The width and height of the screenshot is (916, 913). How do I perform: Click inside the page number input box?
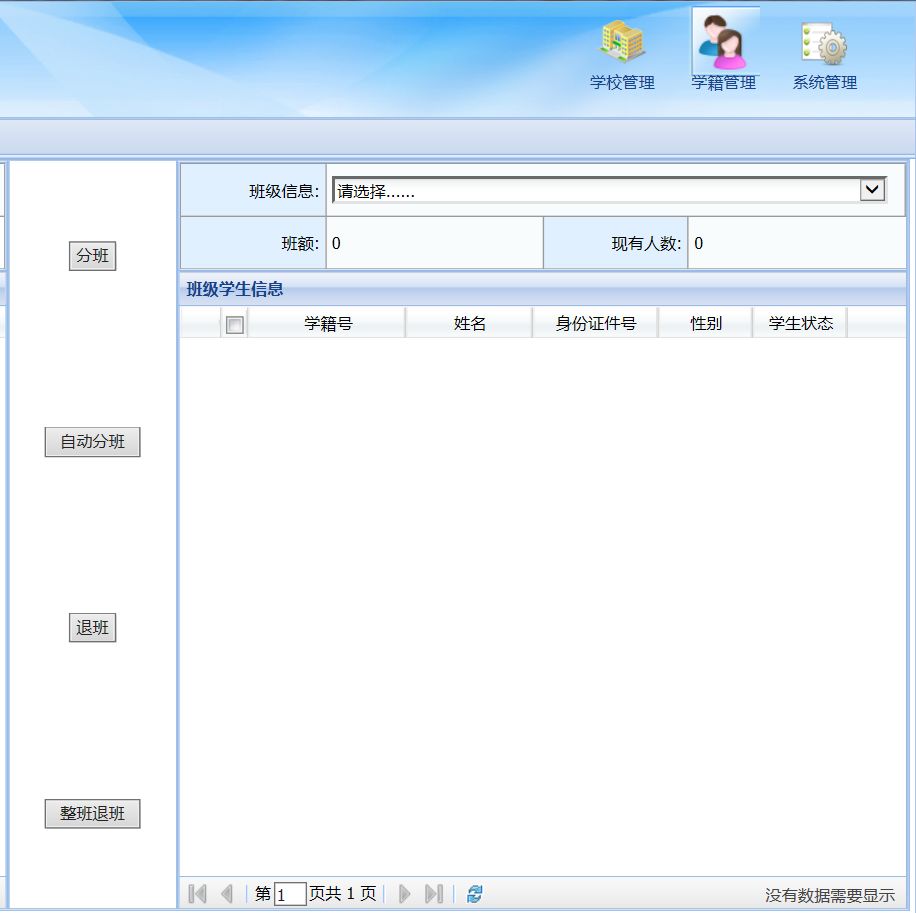pos(289,894)
